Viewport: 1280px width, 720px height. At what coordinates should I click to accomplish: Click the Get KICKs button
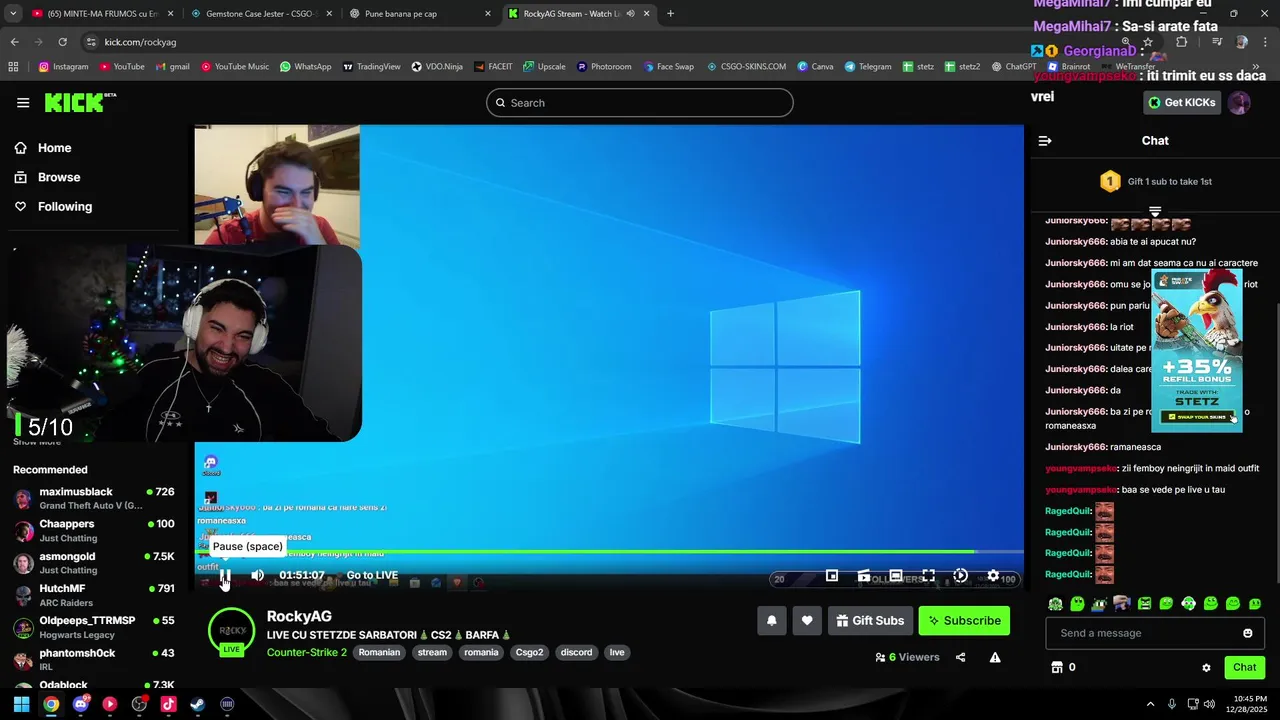tap(1182, 102)
